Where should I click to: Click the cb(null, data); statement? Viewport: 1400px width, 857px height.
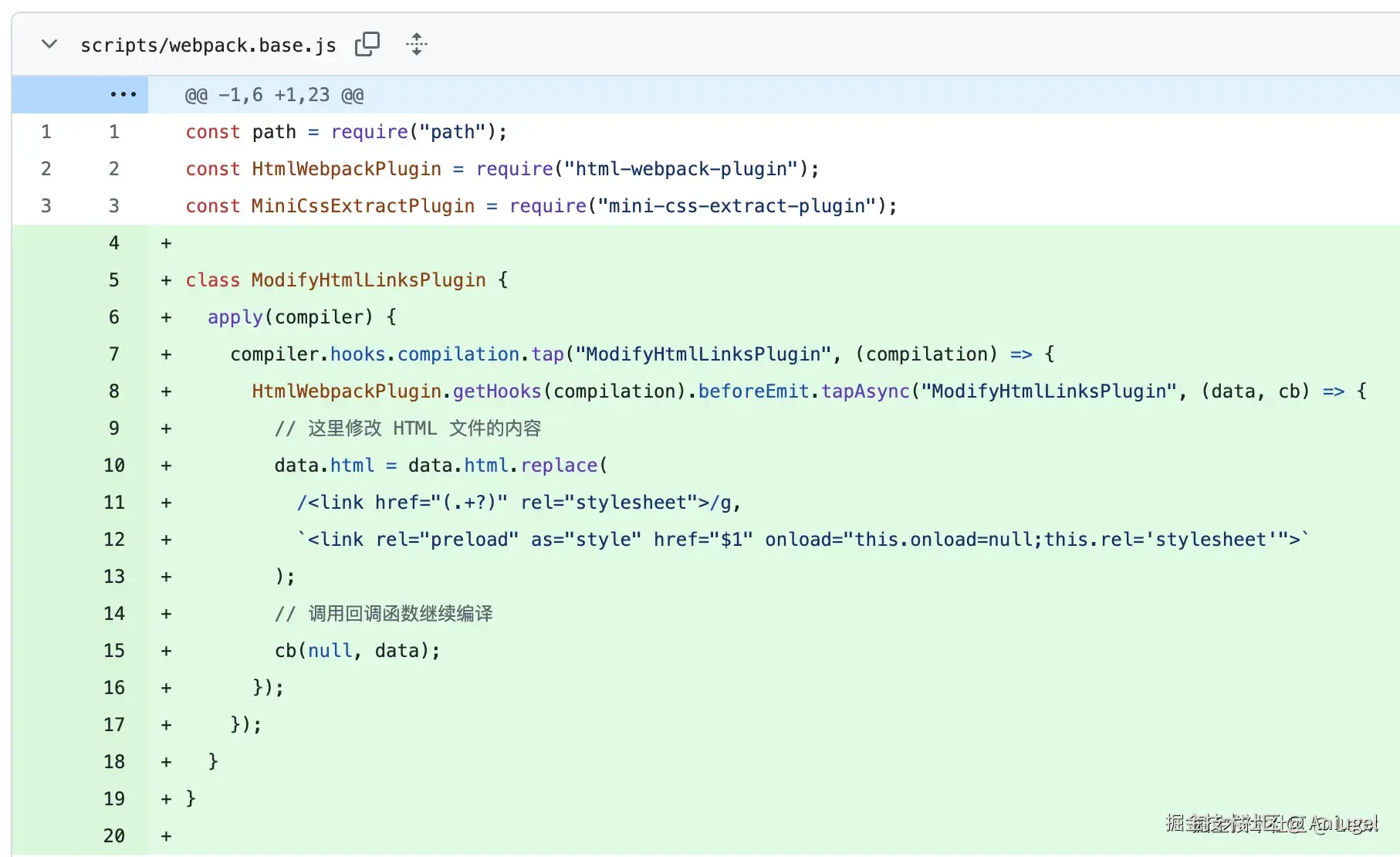click(357, 650)
